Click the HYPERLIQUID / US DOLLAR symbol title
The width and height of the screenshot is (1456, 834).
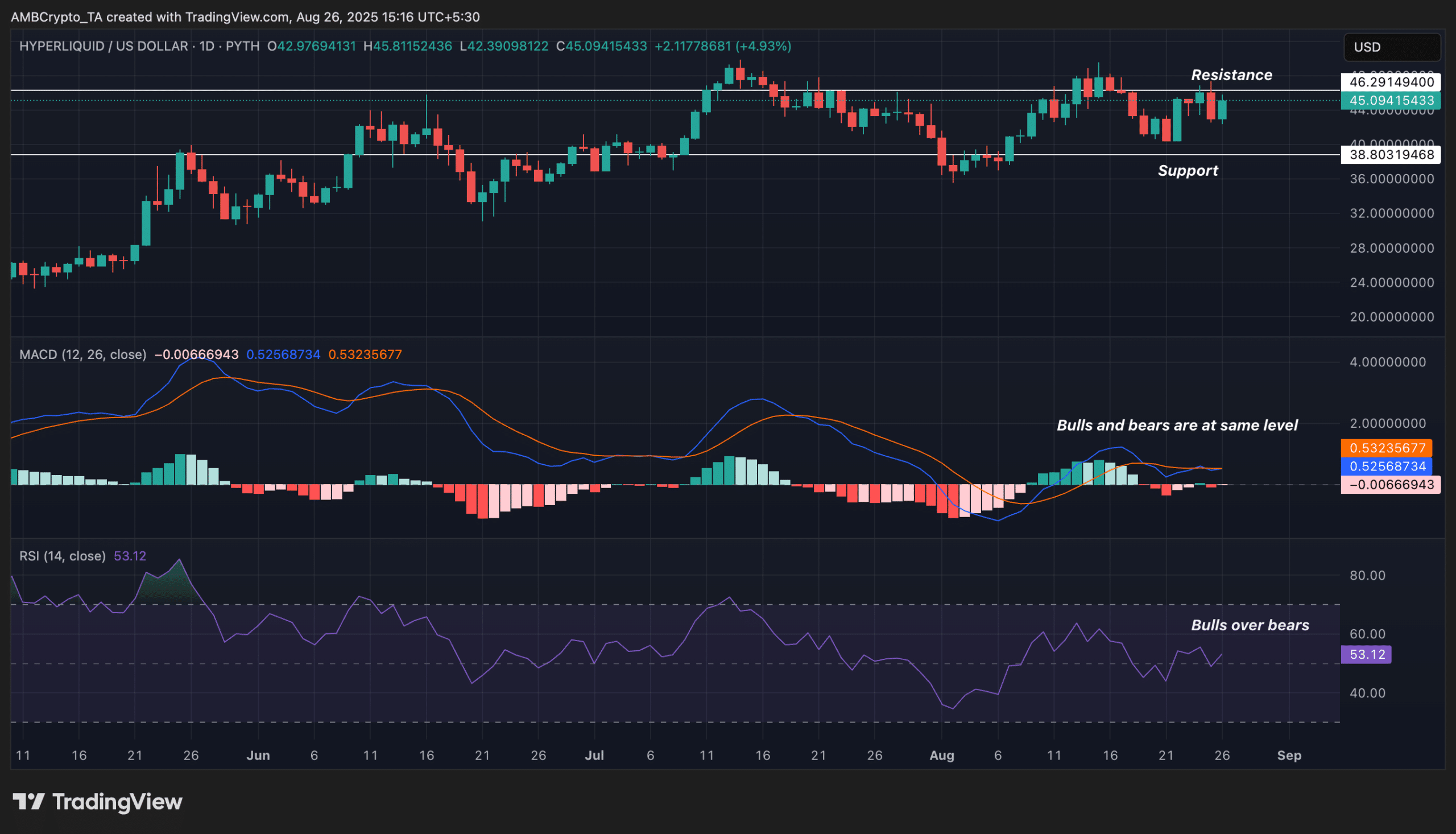point(103,46)
